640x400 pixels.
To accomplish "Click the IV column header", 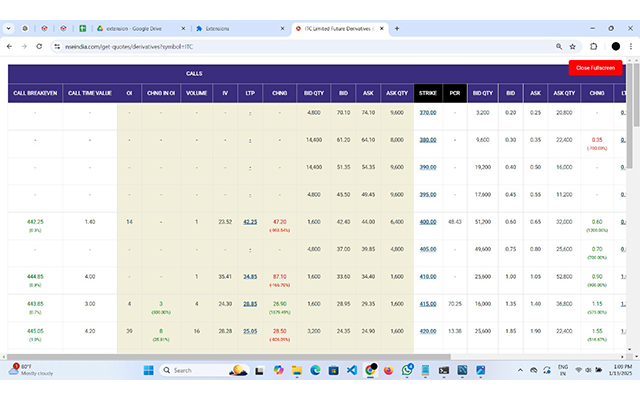I will [225, 93].
